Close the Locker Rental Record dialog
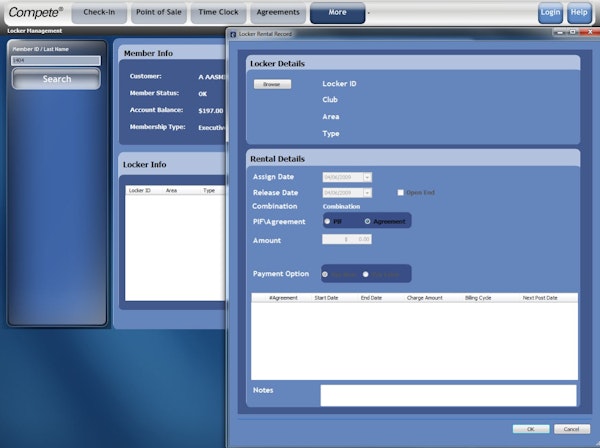 589,33
